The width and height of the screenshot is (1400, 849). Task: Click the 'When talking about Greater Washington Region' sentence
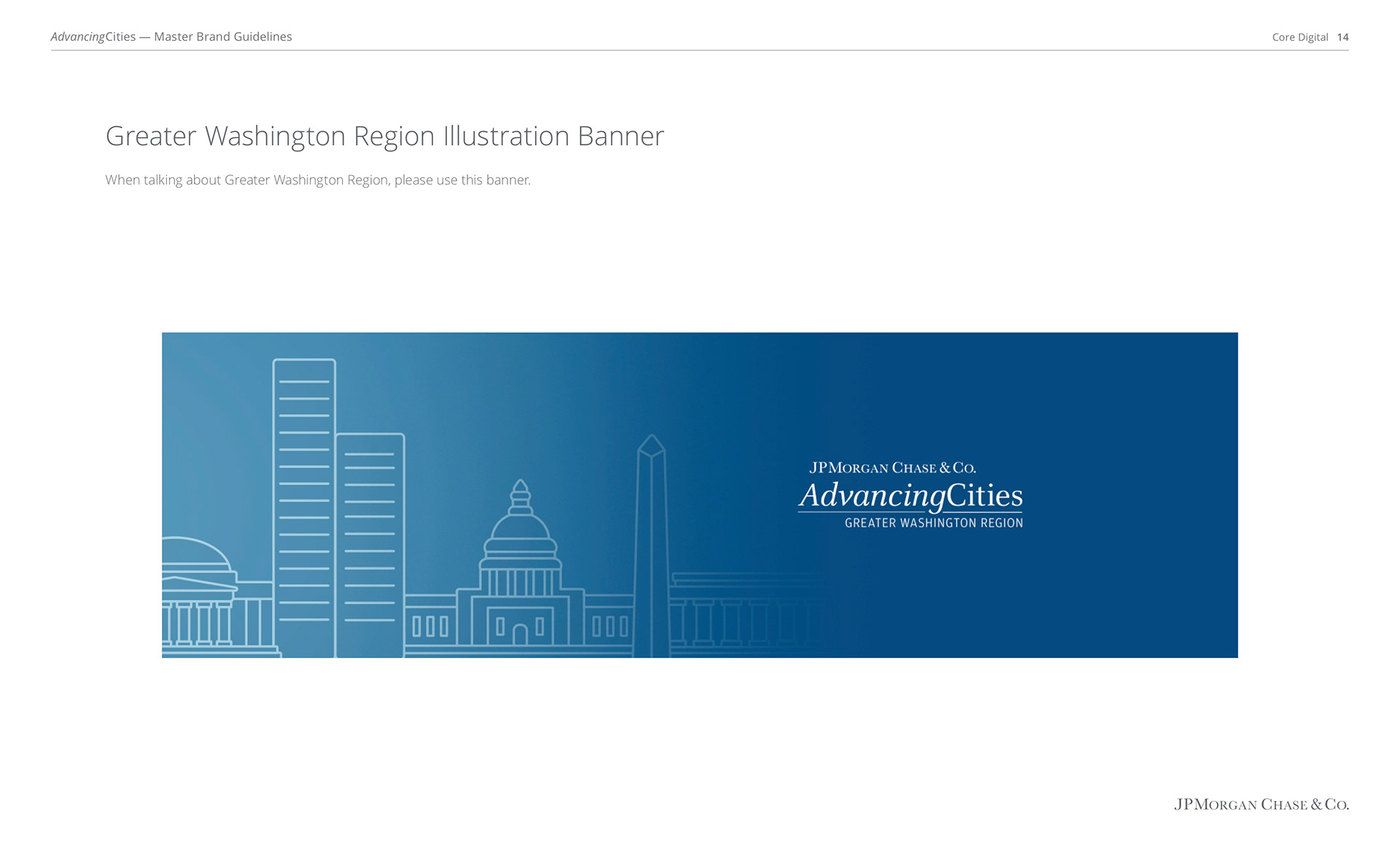pyautogui.click(x=318, y=180)
